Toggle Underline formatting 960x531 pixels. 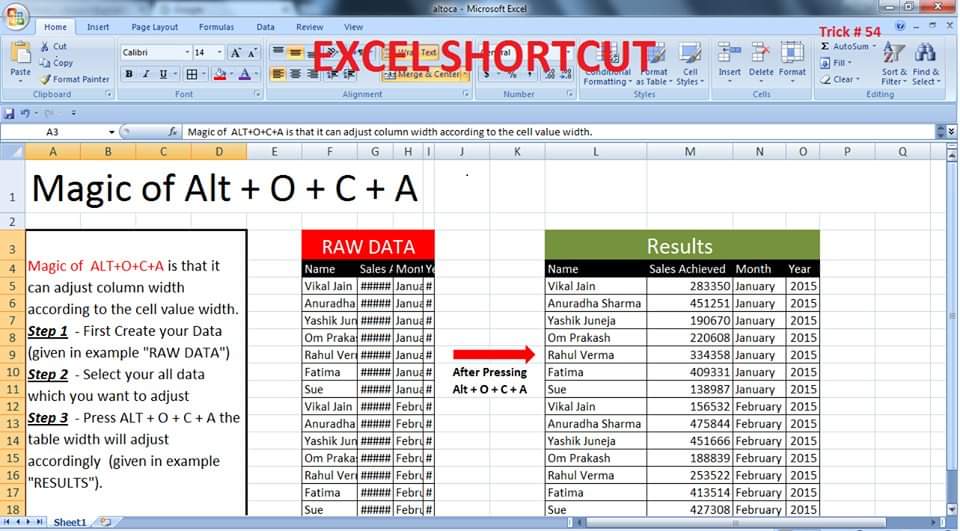(163, 75)
